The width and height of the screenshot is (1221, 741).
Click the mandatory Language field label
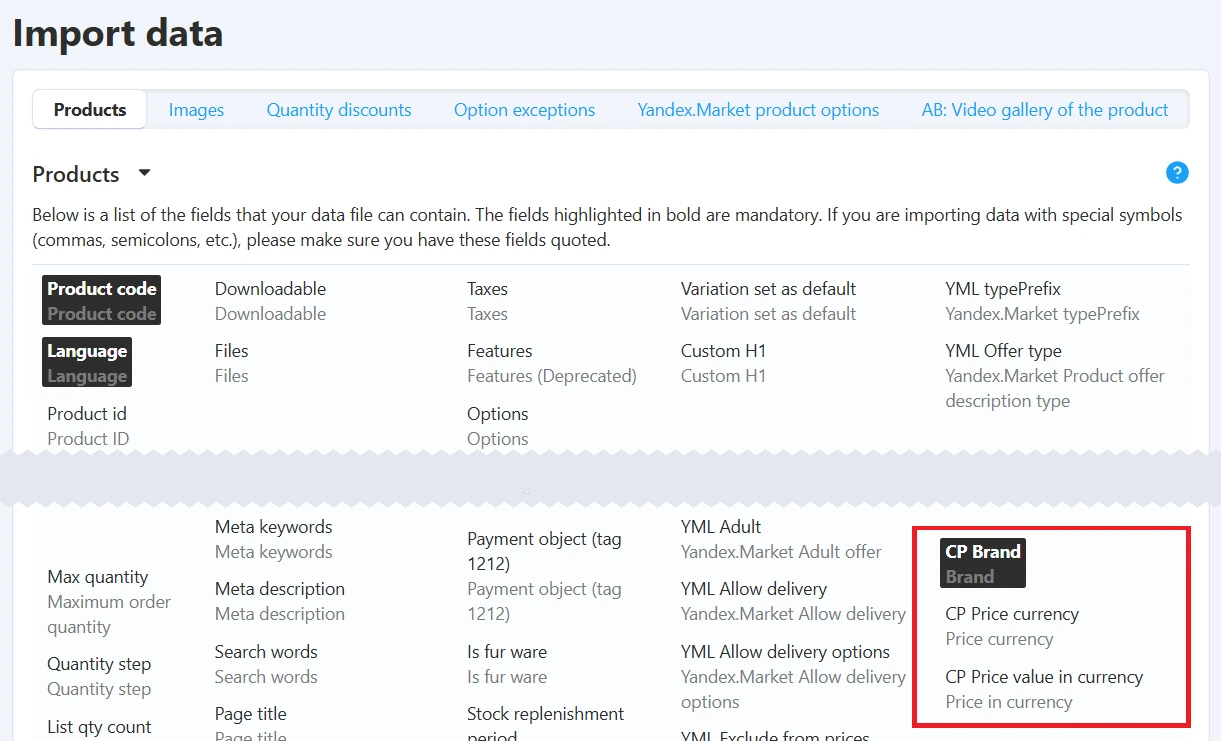pyautogui.click(x=87, y=351)
